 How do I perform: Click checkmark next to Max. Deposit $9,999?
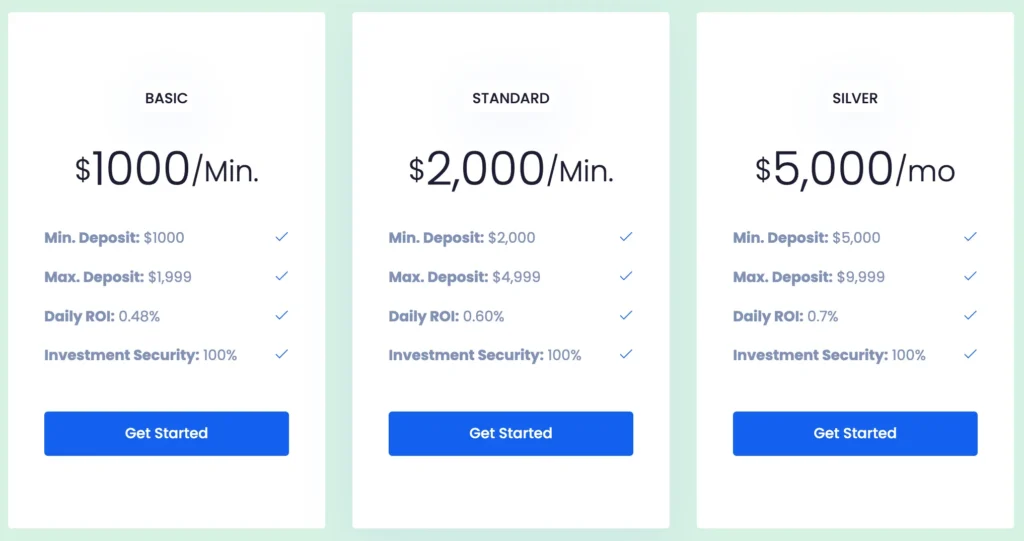coord(970,276)
